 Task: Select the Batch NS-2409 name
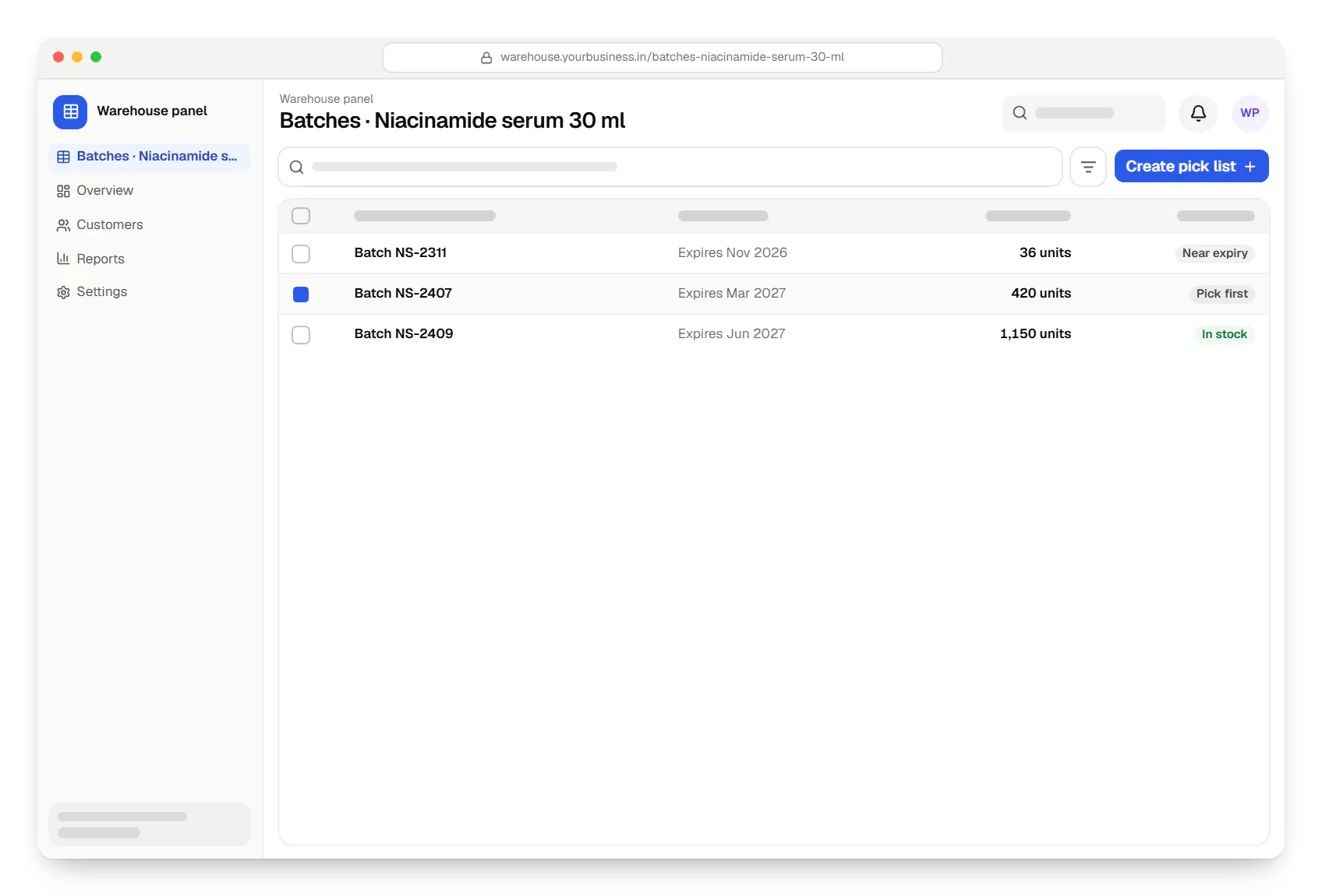(x=403, y=333)
